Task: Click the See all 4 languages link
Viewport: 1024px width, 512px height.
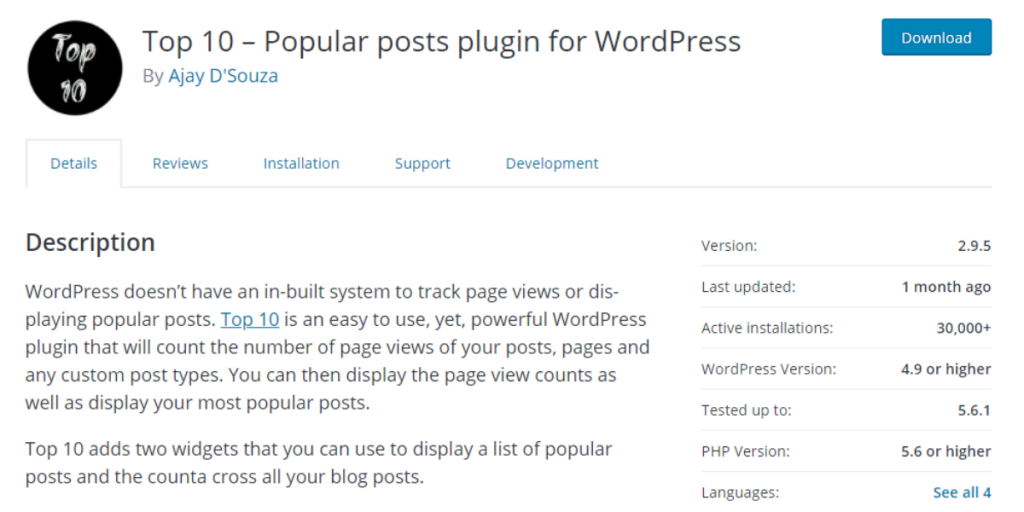Action: click(x=962, y=492)
